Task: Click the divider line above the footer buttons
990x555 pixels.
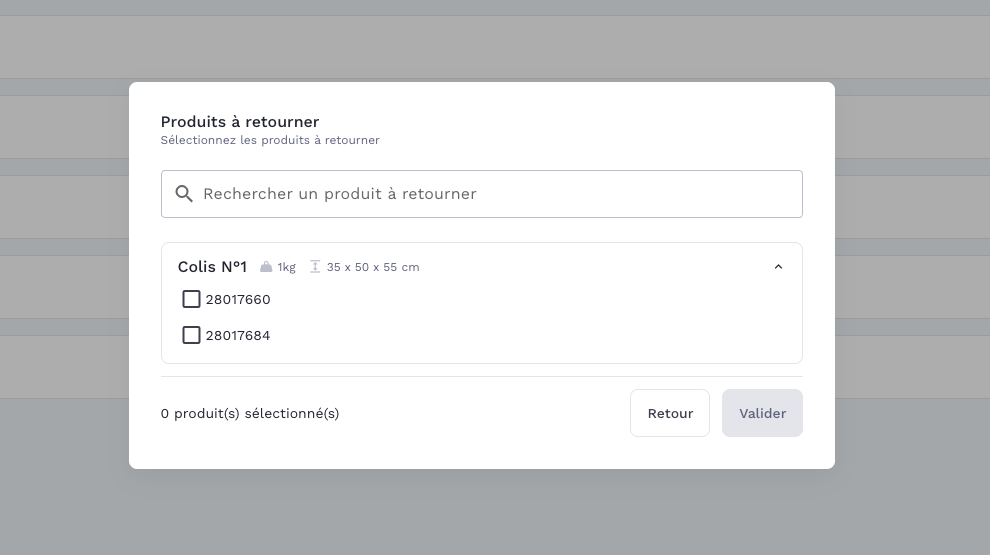Action: coord(481,376)
